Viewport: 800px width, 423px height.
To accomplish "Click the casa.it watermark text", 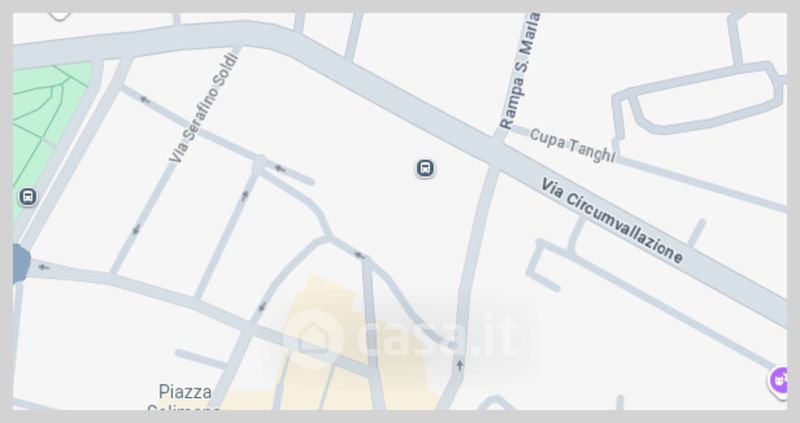I will [436, 337].
